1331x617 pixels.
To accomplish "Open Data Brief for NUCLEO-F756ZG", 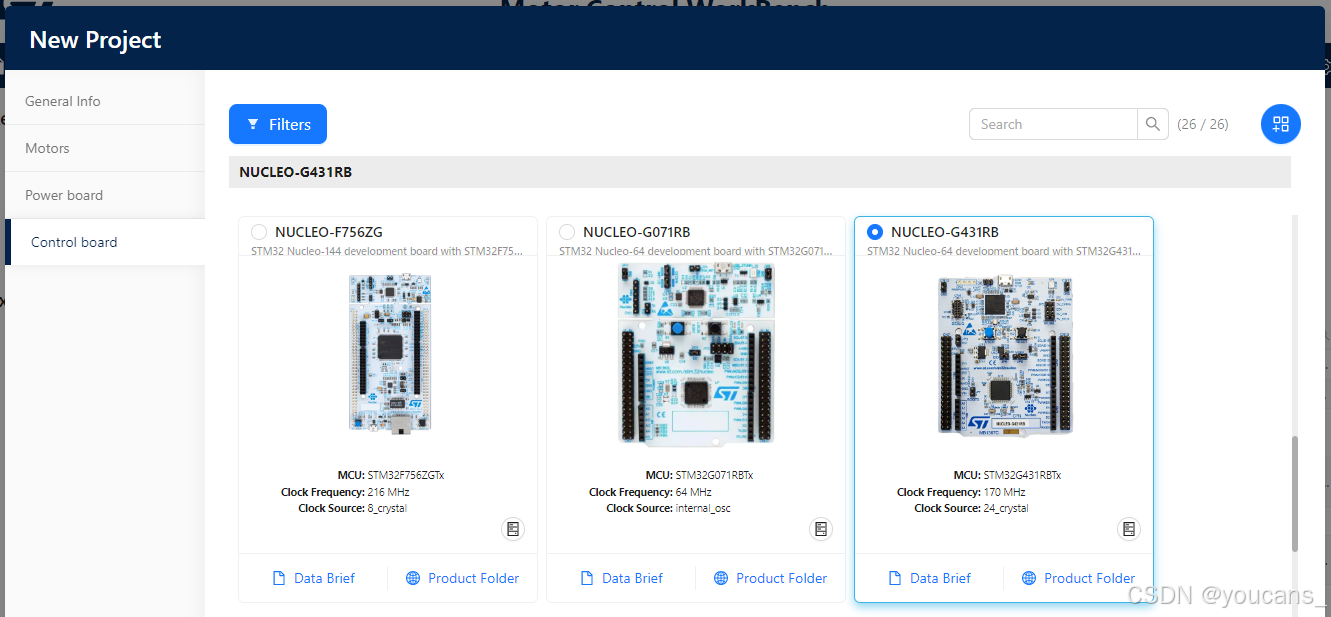I will [x=314, y=578].
